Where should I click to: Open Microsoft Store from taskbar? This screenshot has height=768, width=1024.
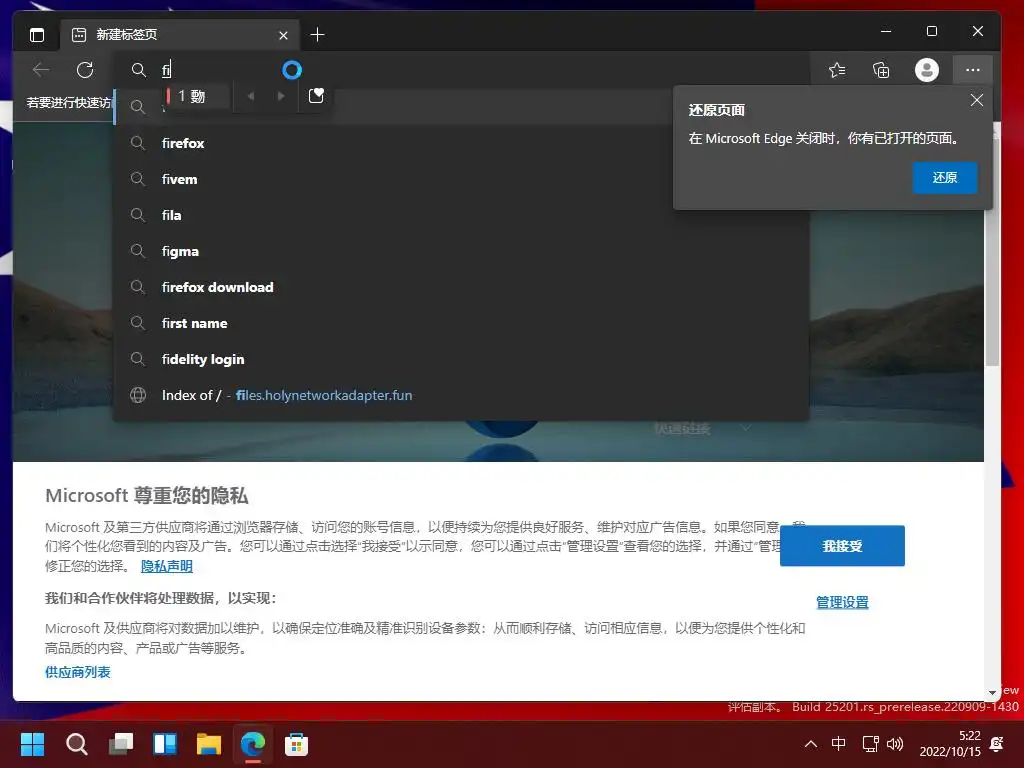(x=296, y=744)
